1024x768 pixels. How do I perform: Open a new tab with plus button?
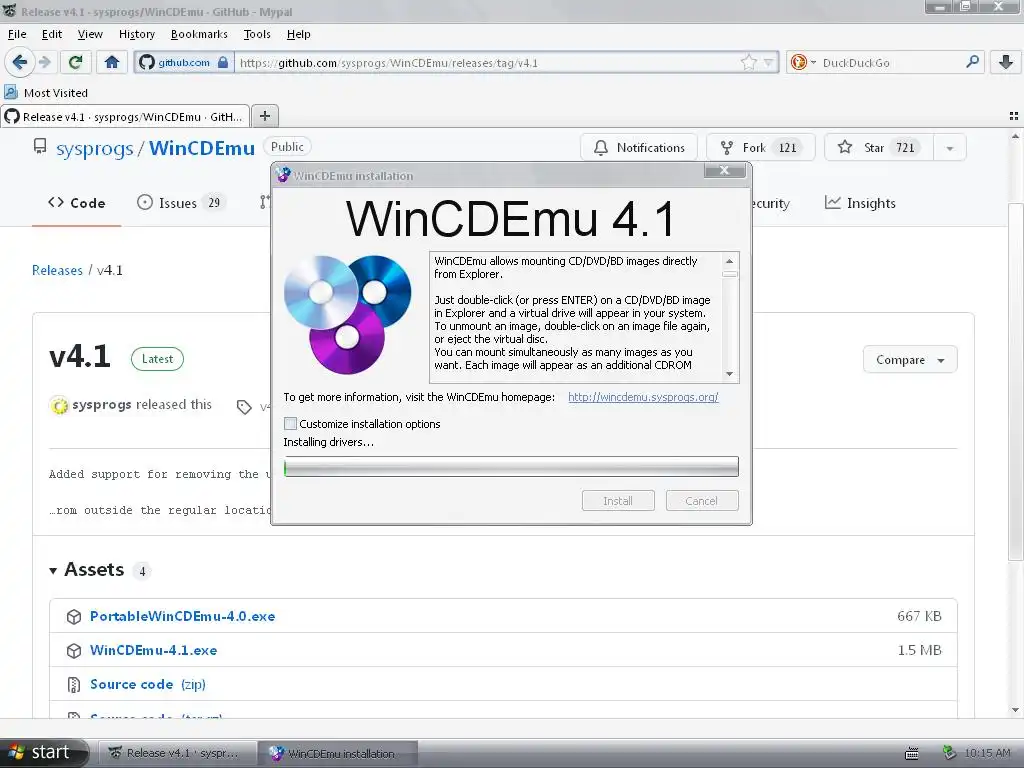tap(264, 116)
